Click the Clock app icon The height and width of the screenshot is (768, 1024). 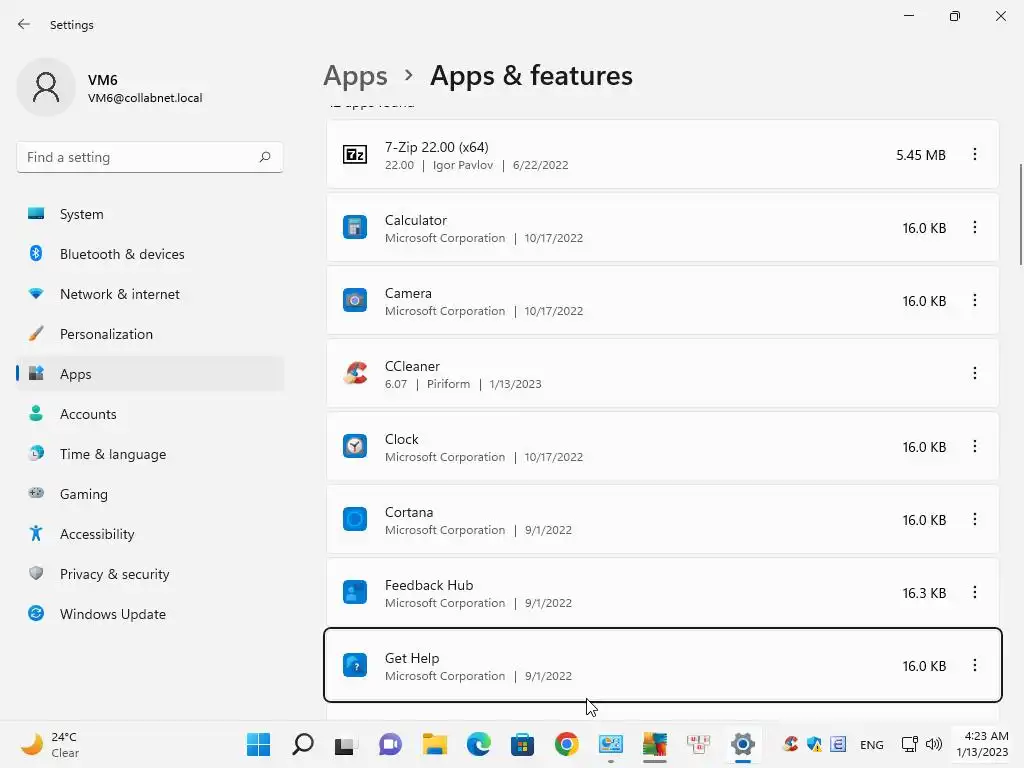[355, 446]
